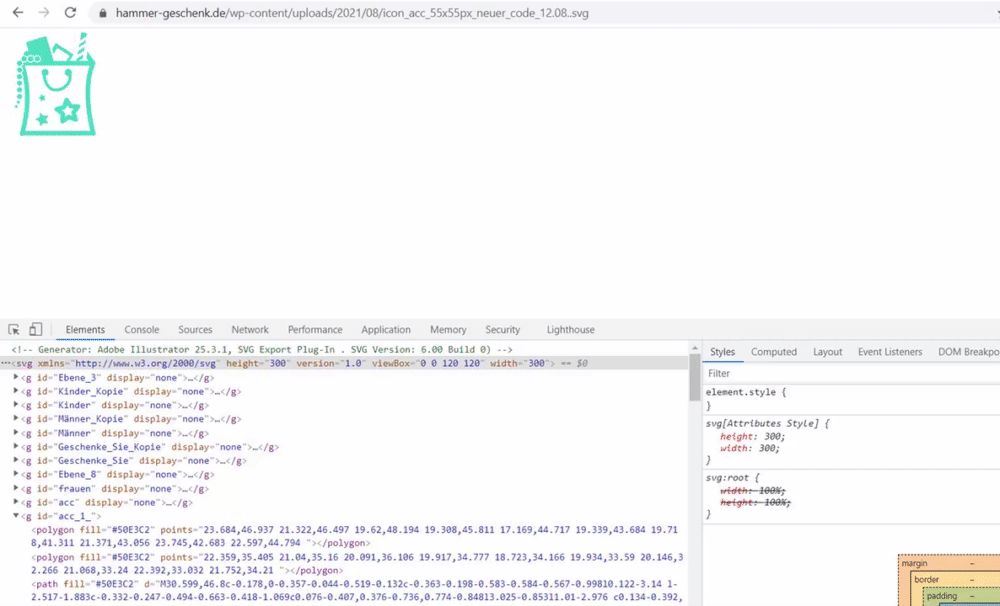Open the Console tab
Viewport: 1000px width, 606px height.
point(142,330)
